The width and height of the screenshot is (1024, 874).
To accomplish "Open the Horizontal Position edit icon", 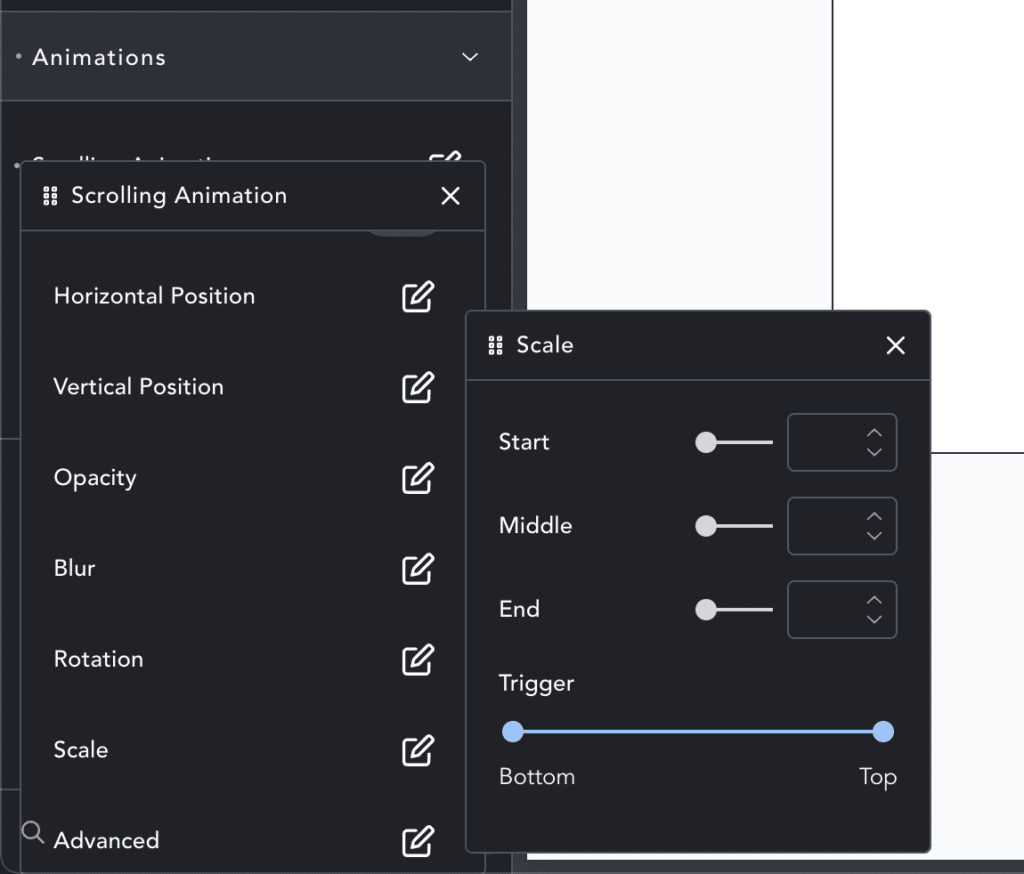I will point(418,297).
